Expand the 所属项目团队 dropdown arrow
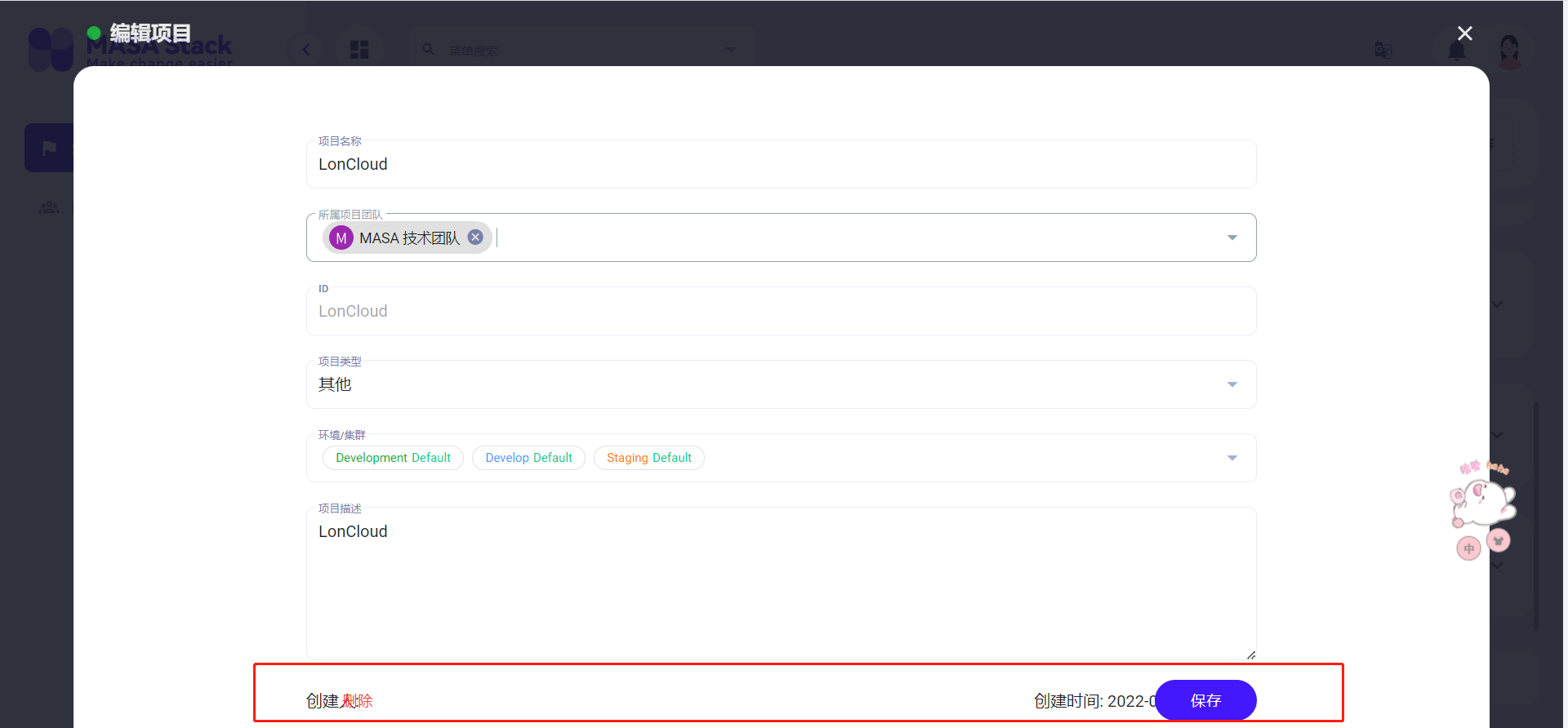Screen dimensions: 1568x728 [x=1232, y=237]
